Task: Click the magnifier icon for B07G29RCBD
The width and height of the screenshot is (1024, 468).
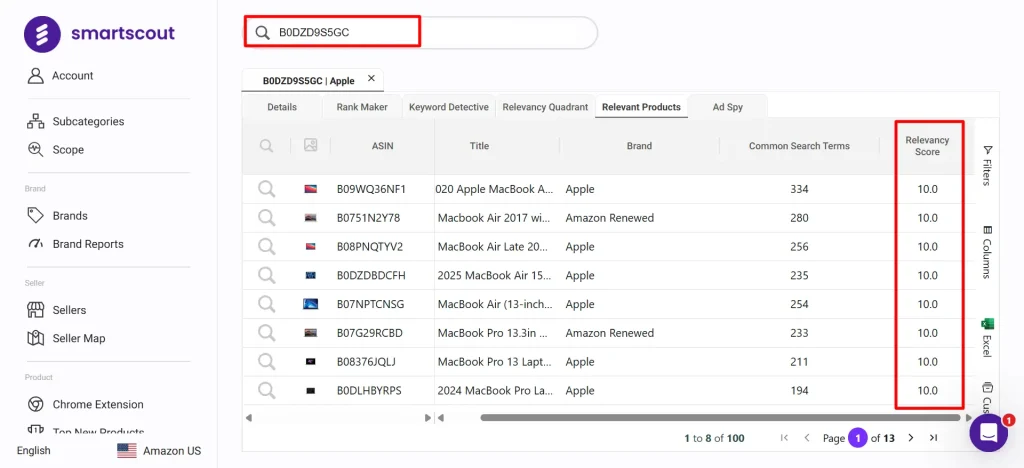Action: click(266, 333)
